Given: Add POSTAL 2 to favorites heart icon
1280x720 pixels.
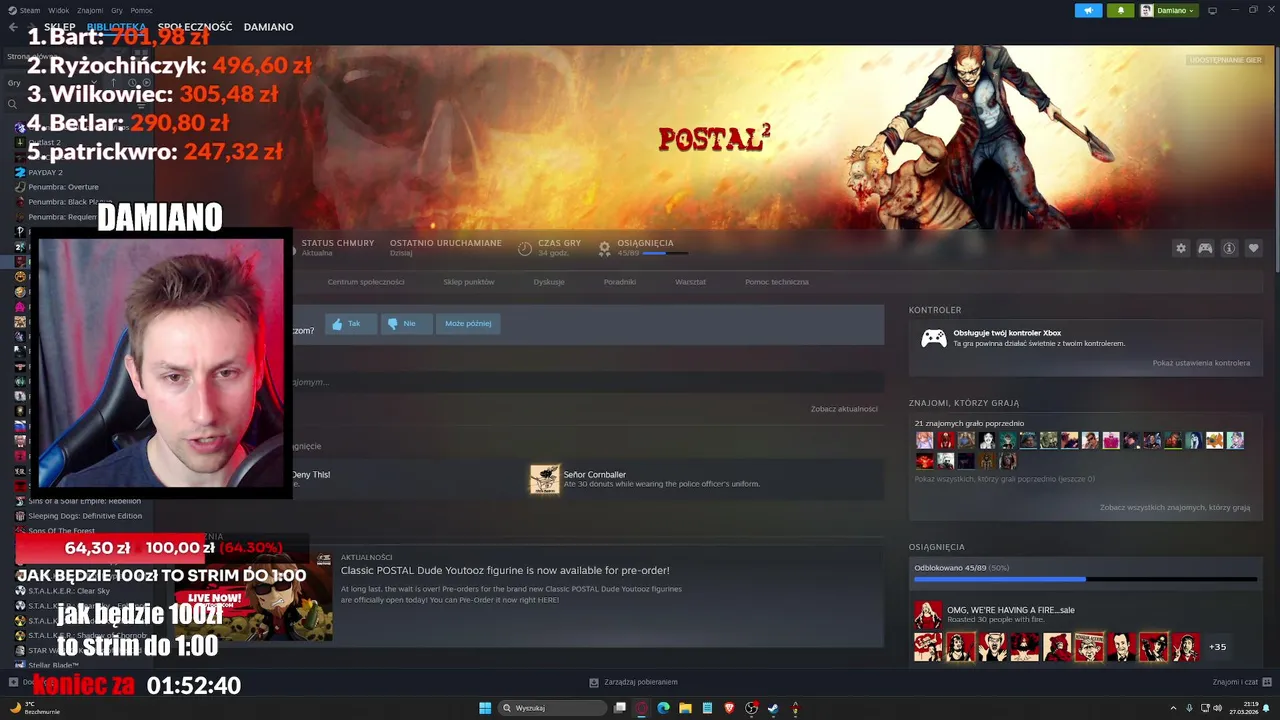Looking at the screenshot, I should pyautogui.click(x=1253, y=248).
